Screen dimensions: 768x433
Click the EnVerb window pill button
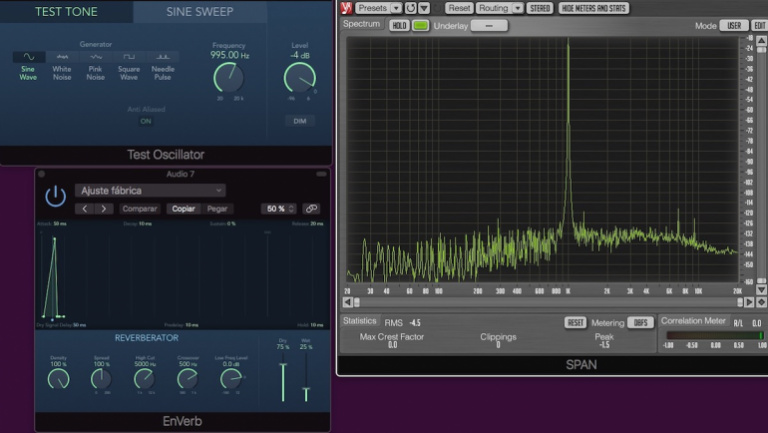coord(321,174)
